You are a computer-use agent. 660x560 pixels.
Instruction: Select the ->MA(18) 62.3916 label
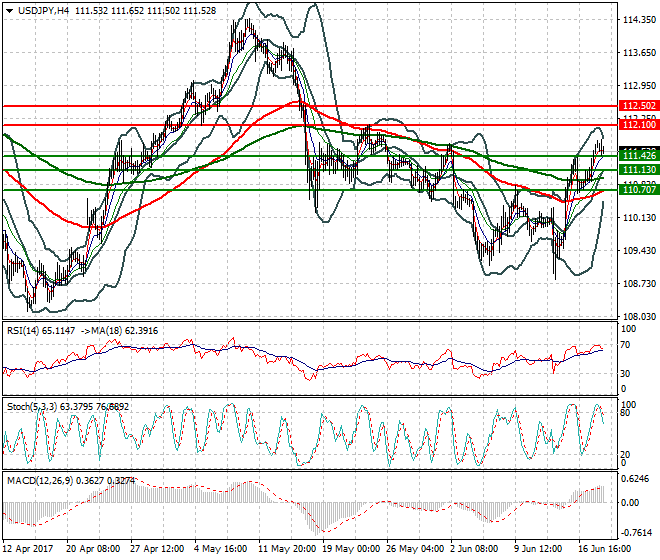pyautogui.click(x=119, y=331)
